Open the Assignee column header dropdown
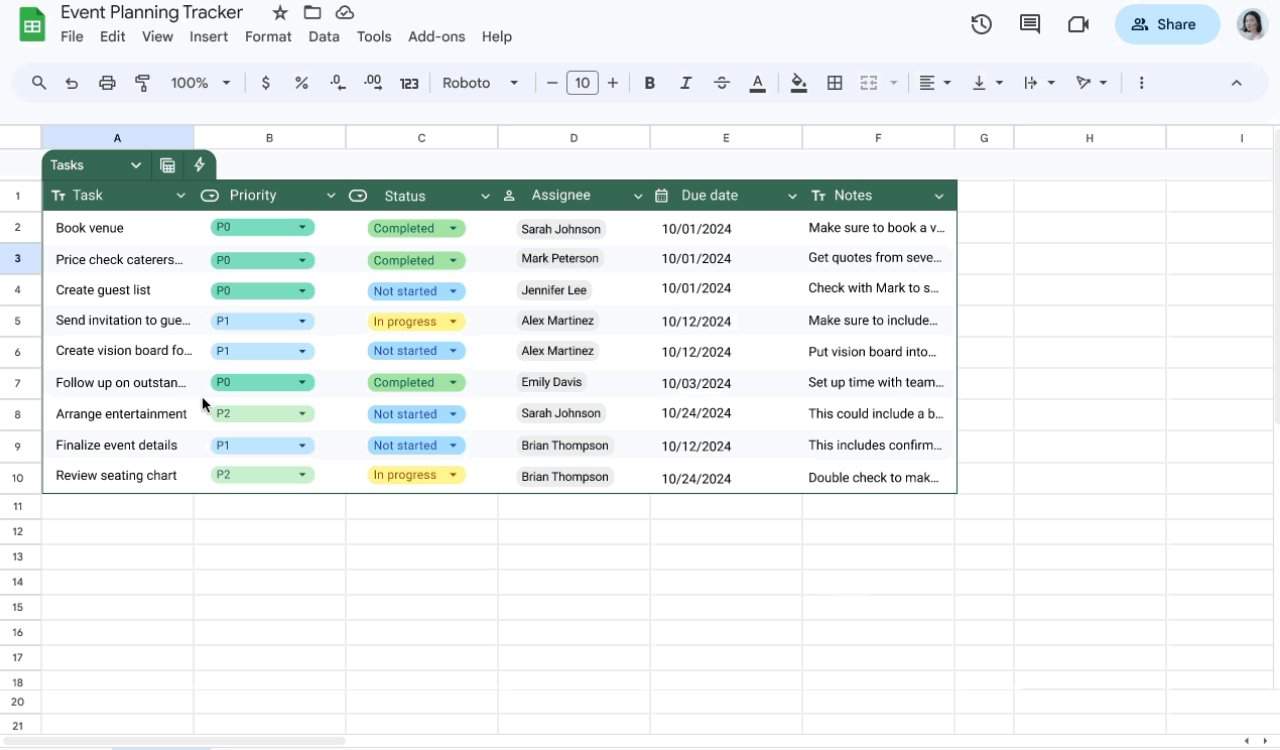The image size is (1280, 750). point(638,196)
